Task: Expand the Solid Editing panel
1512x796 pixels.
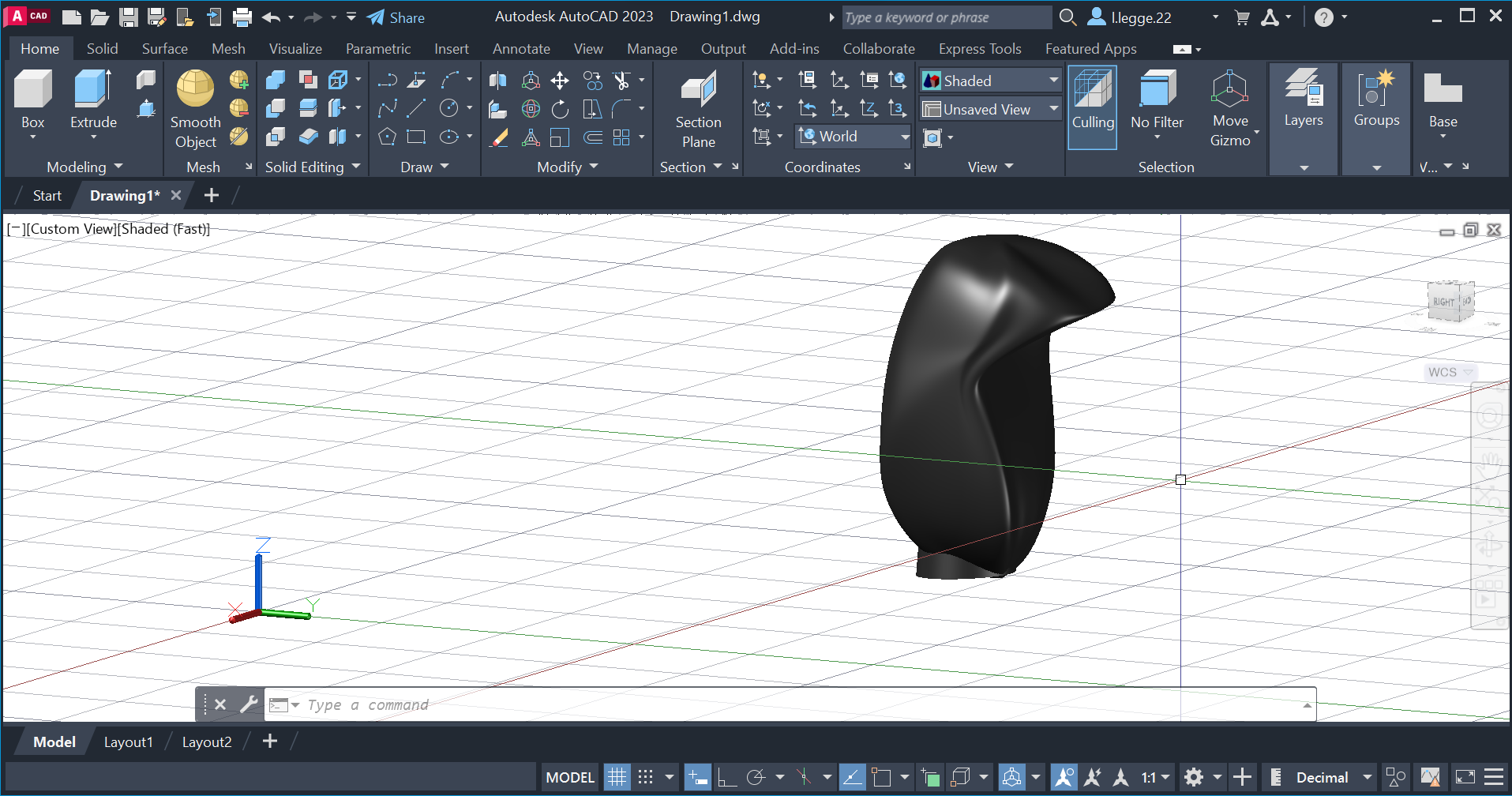Action: click(313, 167)
